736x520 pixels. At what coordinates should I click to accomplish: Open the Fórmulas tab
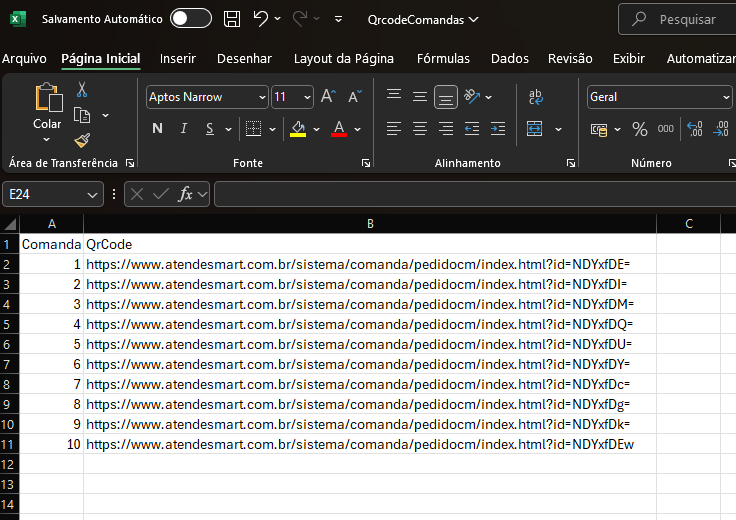click(443, 58)
